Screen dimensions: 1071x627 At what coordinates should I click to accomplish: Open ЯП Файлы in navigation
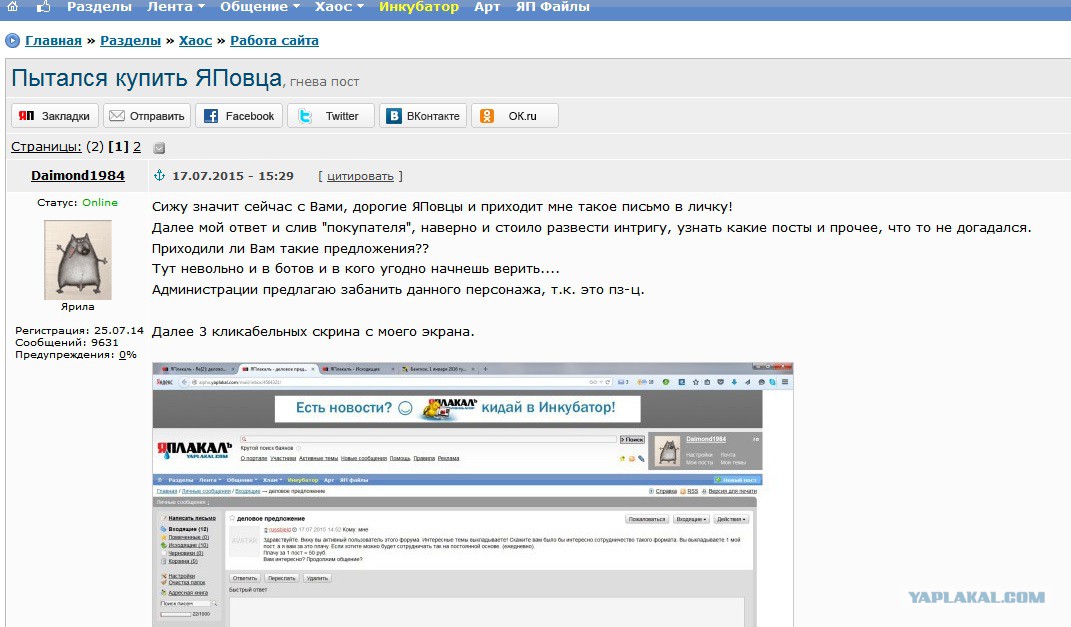[x=553, y=7]
